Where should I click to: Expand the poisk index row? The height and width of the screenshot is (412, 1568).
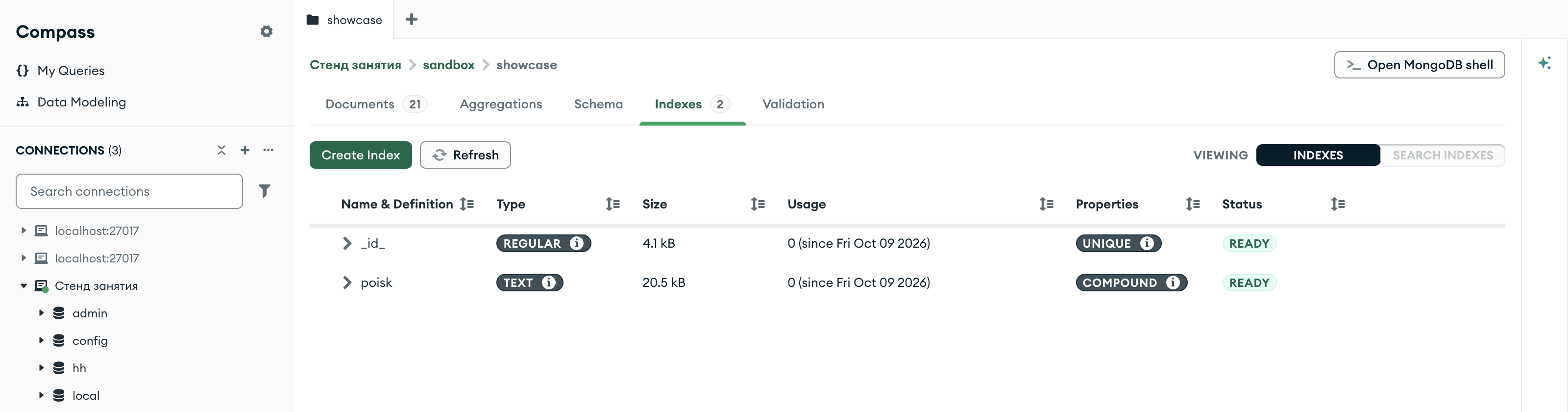pyautogui.click(x=347, y=282)
